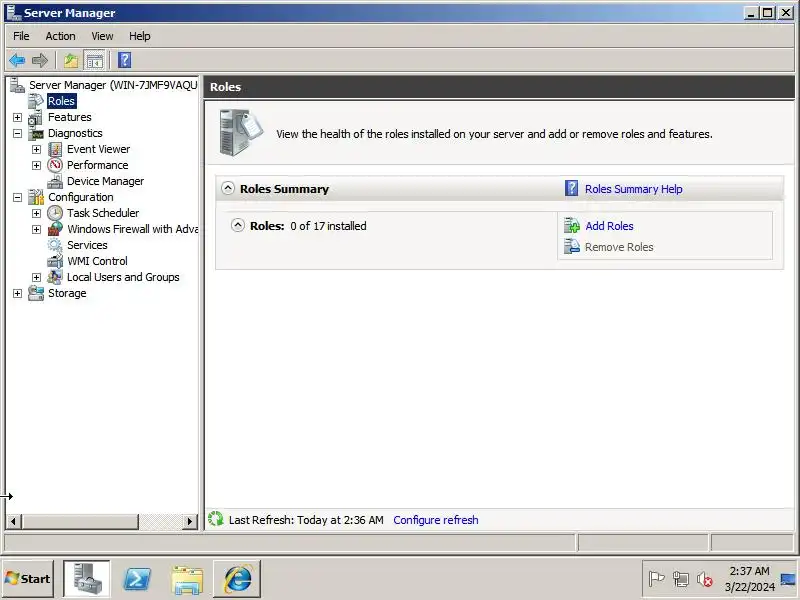Collapse the Roles Summary section chevron
The height and width of the screenshot is (600, 800).
(x=228, y=188)
